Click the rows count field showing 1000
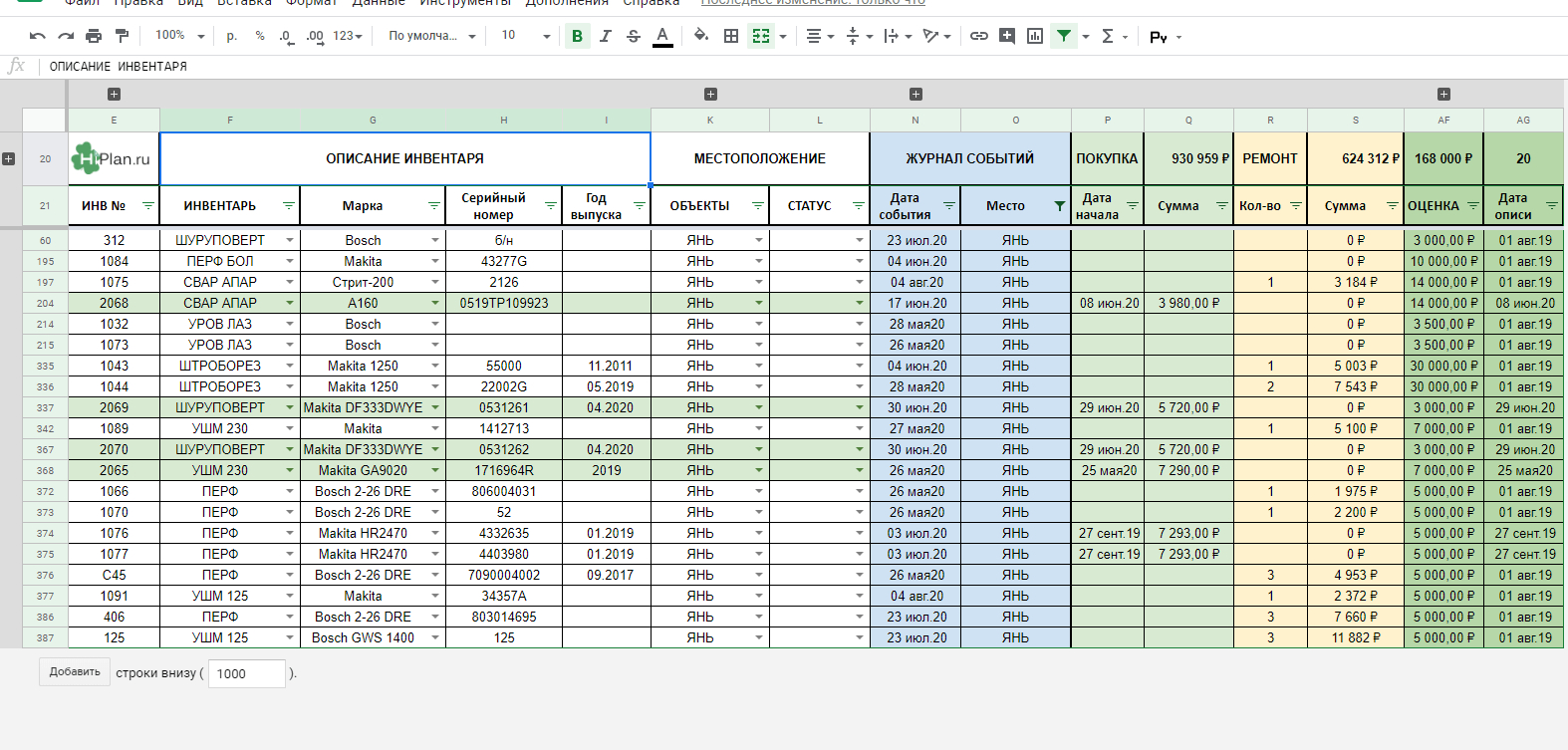Screen dimensions: 1568x750 (247, 673)
